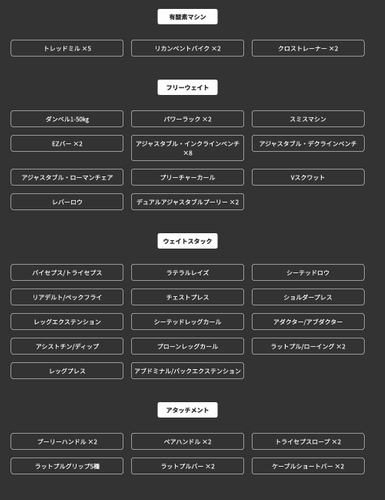Image resolution: width=385 pixels, height=500 pixels.
Task: Select the フリーウェイト category label
Action: (187, 87)
